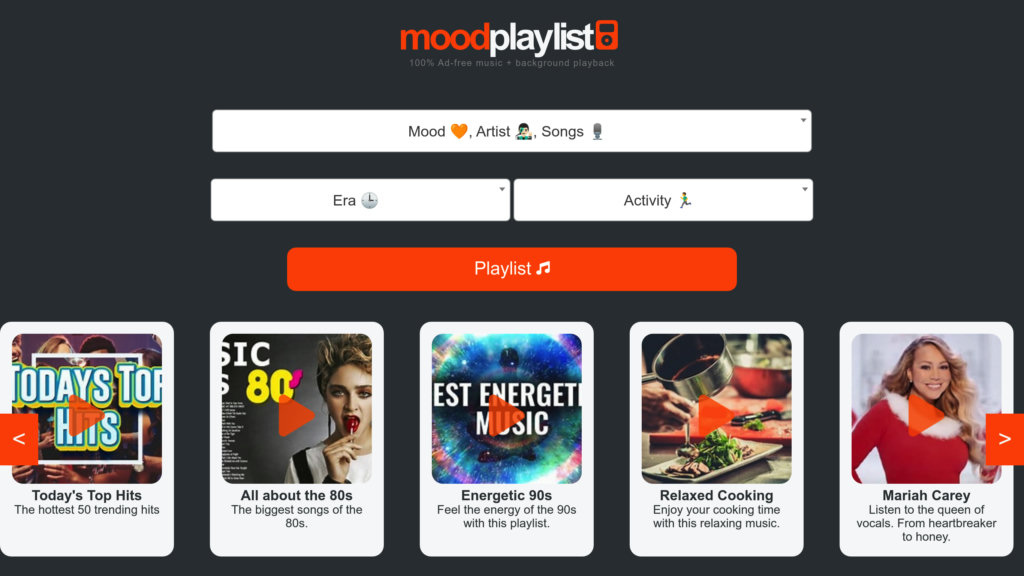
Task: Open the Relaxed Cooking title link
Action: click(x=716, y=496)
